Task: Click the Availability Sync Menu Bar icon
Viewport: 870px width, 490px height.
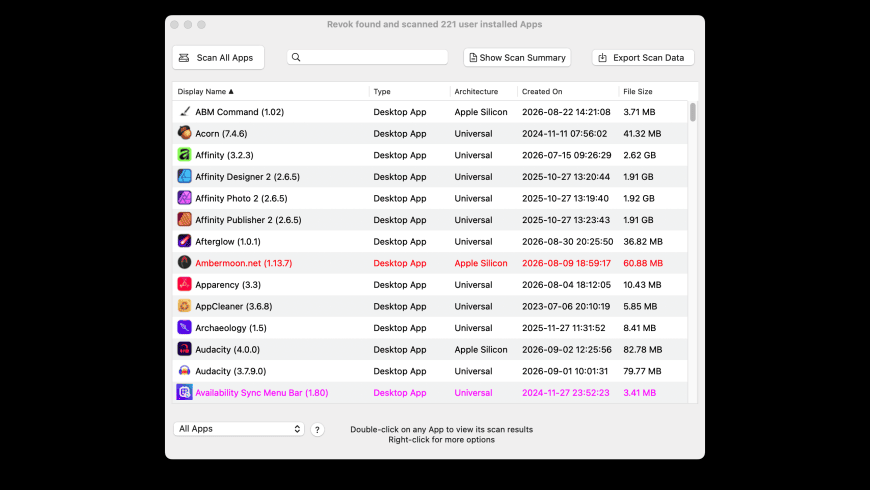Action: point(184,392)
